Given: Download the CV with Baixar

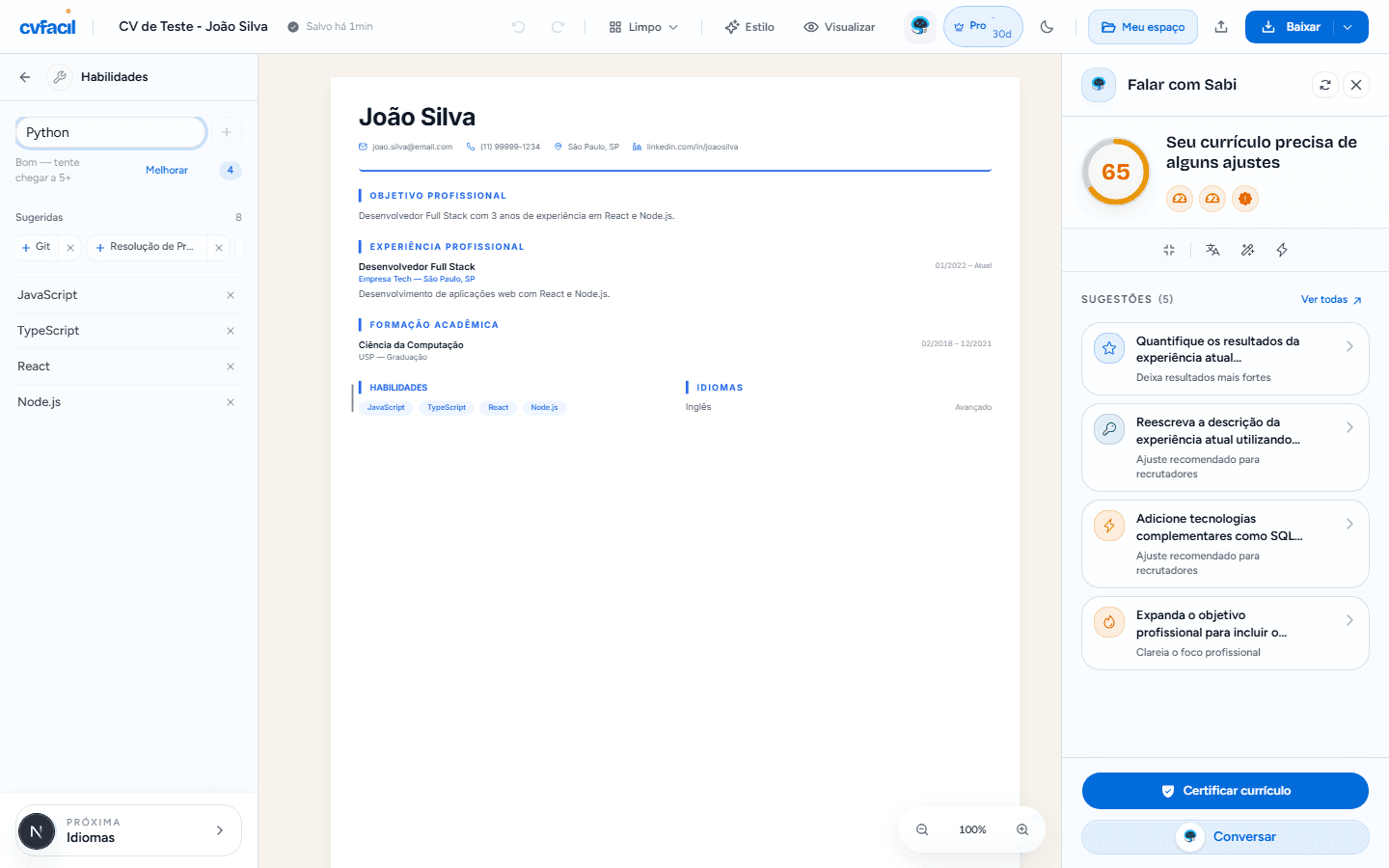Looking at the screenshot, I should [1290, 27].
